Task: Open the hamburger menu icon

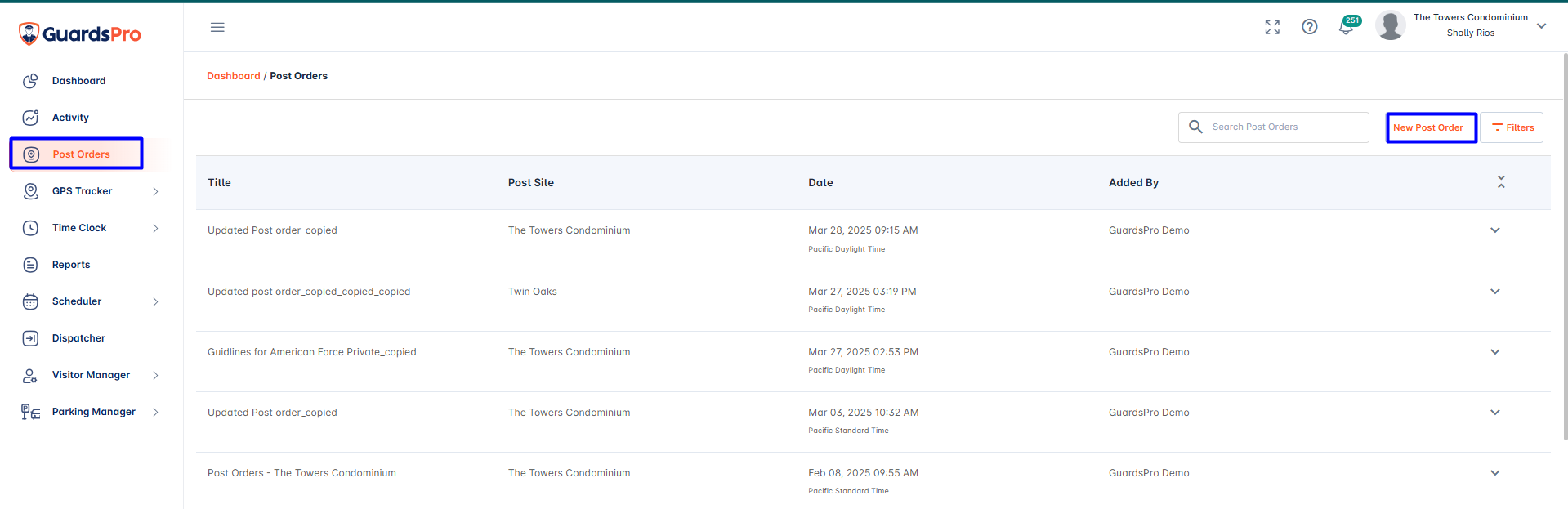Action: 217,27
